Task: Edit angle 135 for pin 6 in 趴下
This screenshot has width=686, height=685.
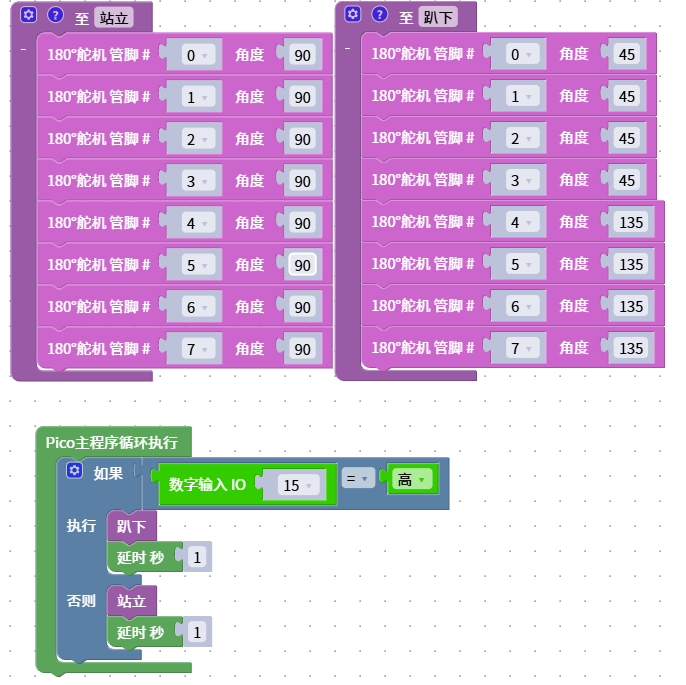Action: pos(631,306)
